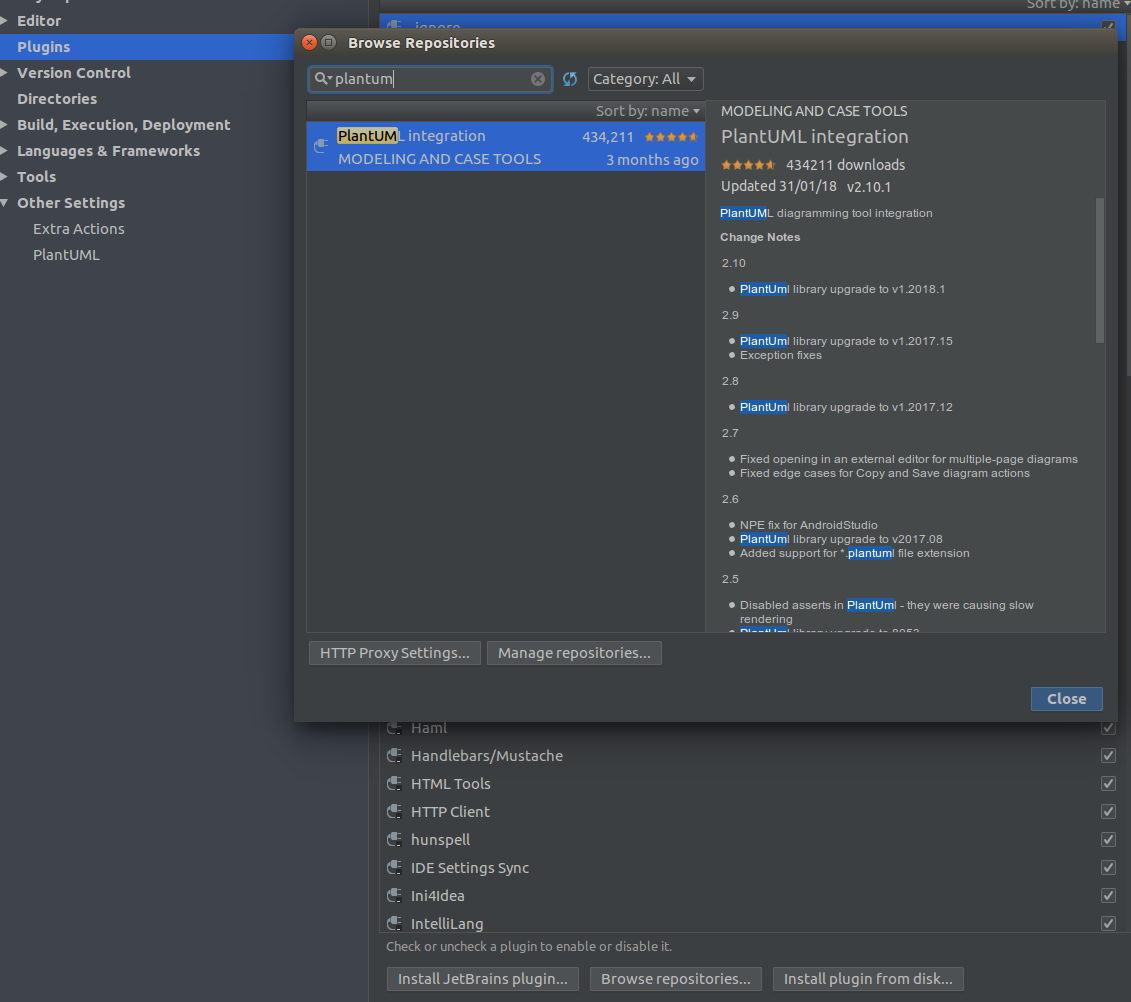
Task: Select Version Control tree label
Action: tap(74, 73)
